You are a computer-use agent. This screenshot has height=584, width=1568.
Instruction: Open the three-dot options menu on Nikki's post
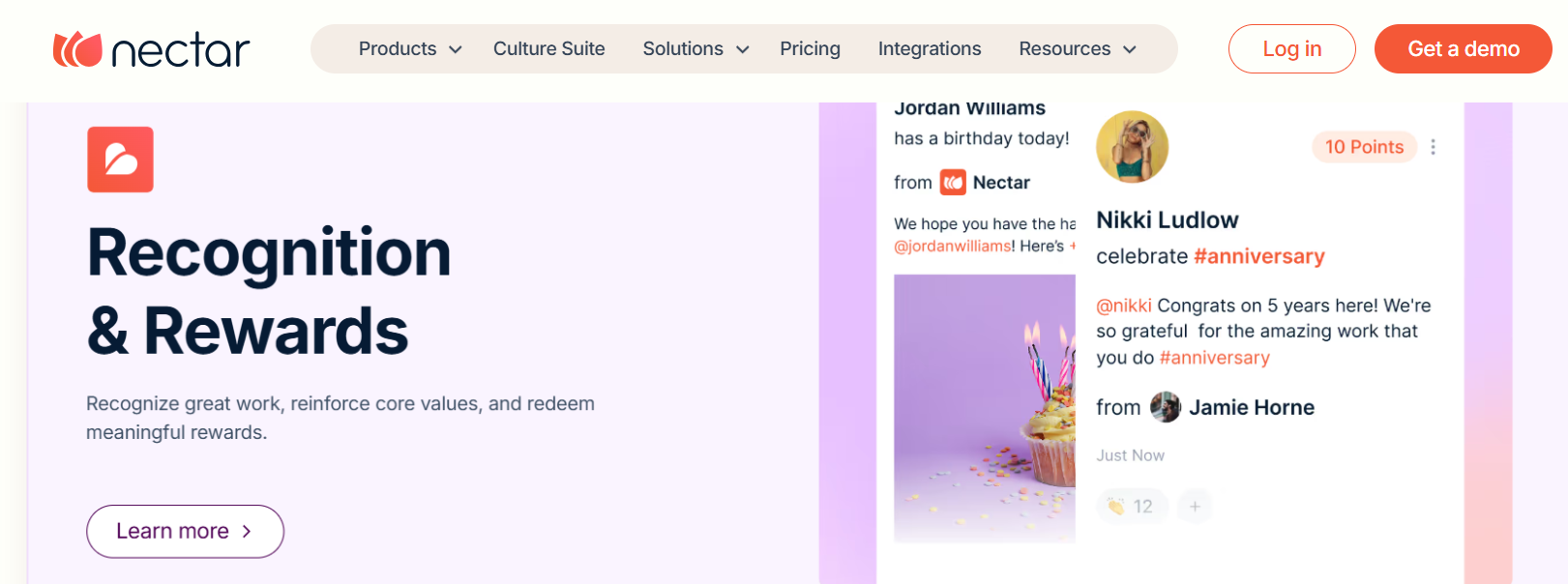click(1433, 147)
